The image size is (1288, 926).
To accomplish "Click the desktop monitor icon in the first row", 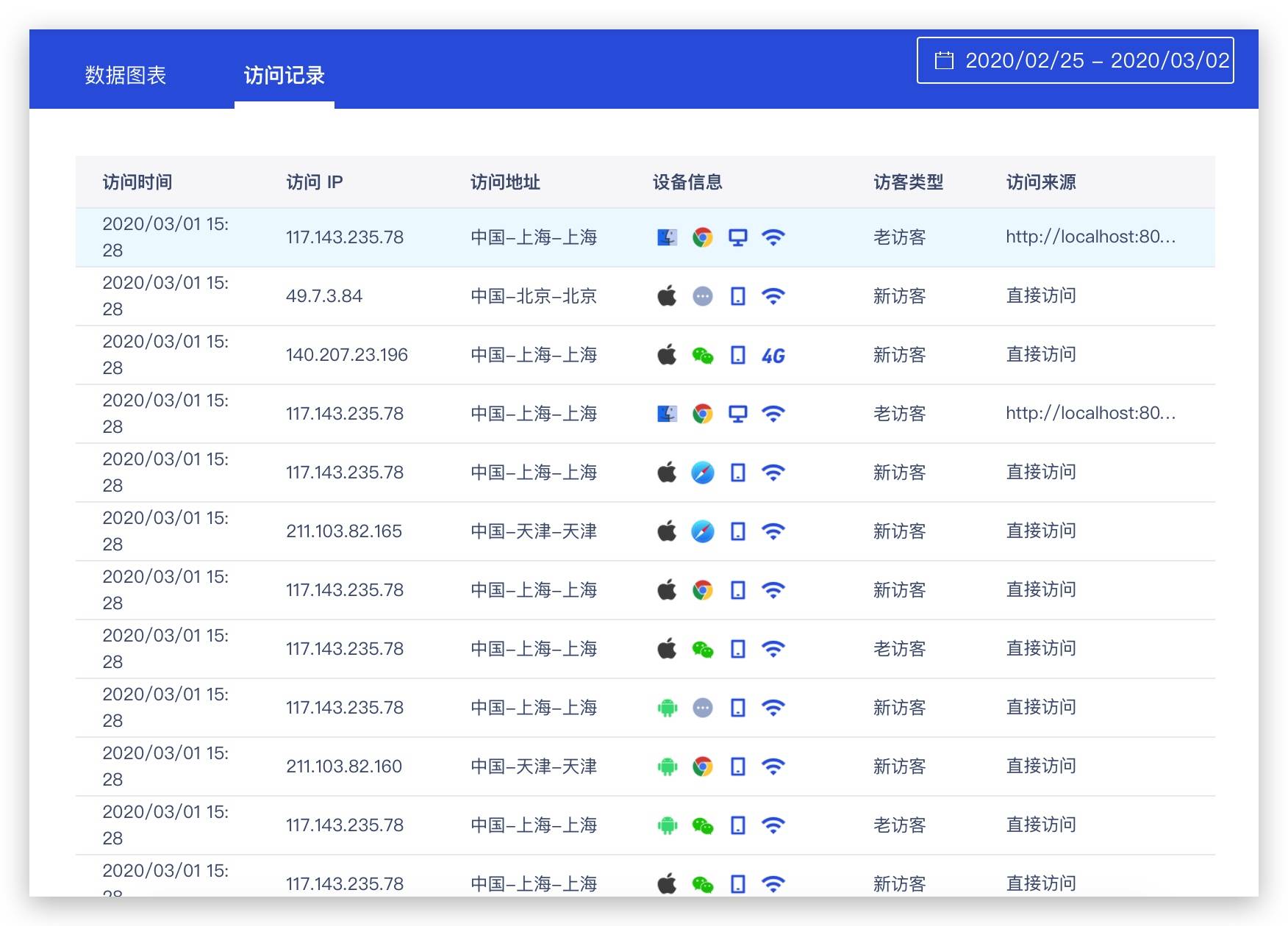I will click(738, 237).
